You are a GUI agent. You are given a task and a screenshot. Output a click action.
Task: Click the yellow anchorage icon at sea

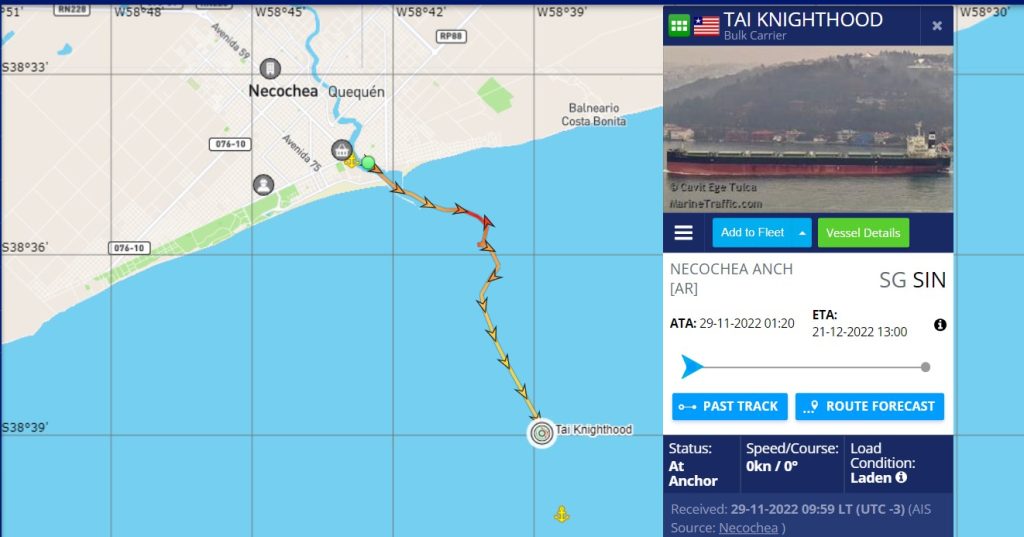pos(562,514)
